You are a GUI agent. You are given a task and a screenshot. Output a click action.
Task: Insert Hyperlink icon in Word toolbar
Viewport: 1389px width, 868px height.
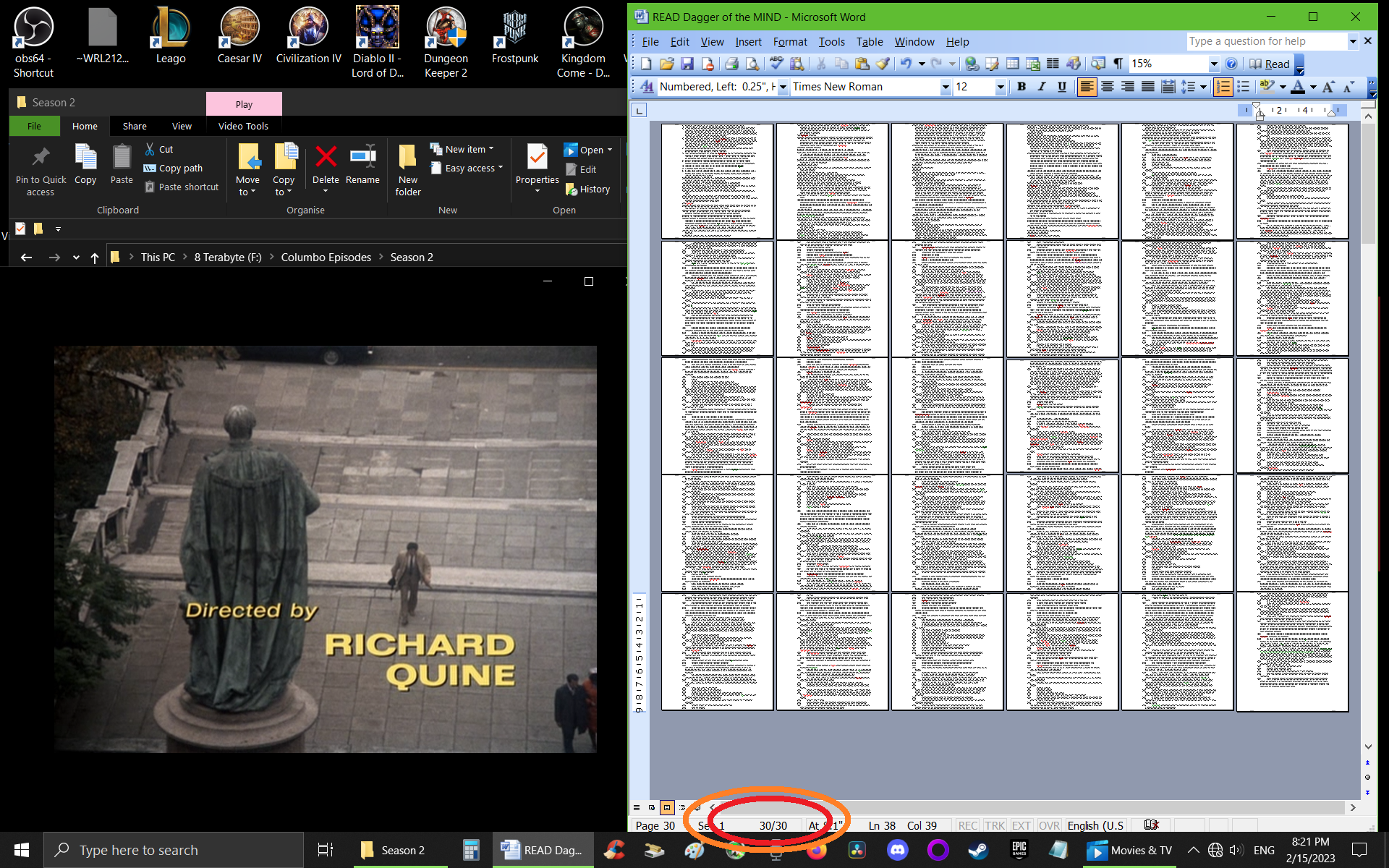(x=972, y=64)
